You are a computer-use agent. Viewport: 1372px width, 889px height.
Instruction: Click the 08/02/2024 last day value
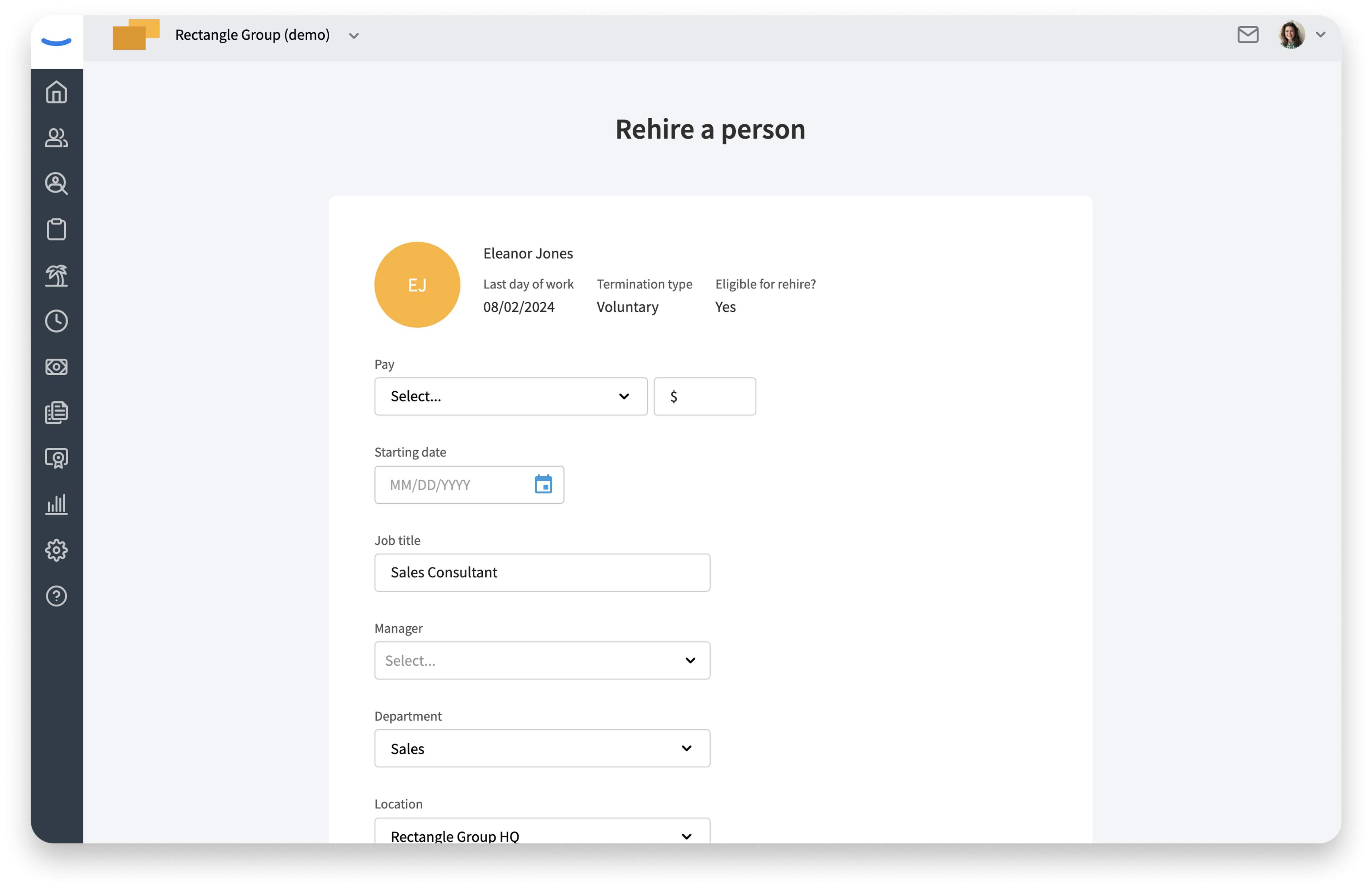518,307
